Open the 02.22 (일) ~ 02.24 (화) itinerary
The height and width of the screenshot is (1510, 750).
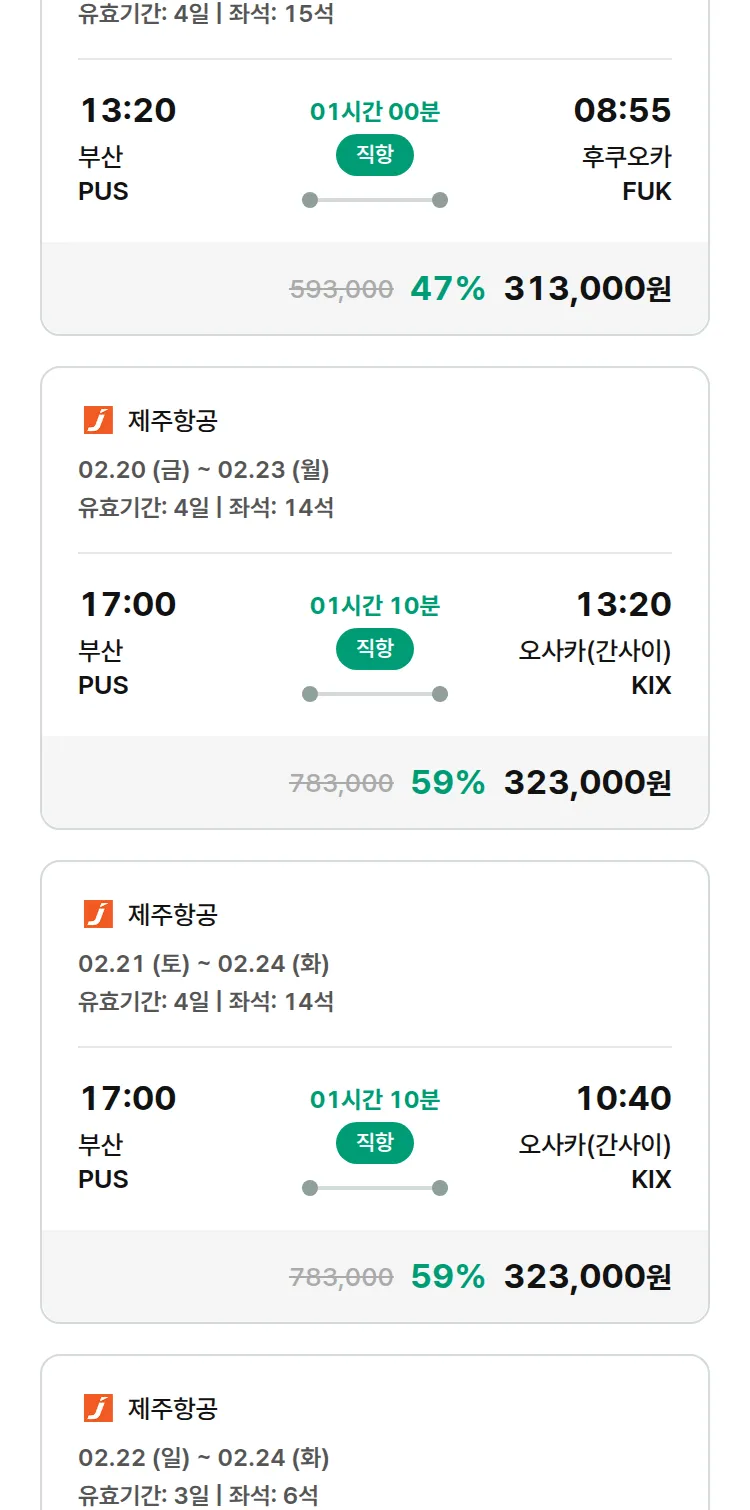(204, 1458)
